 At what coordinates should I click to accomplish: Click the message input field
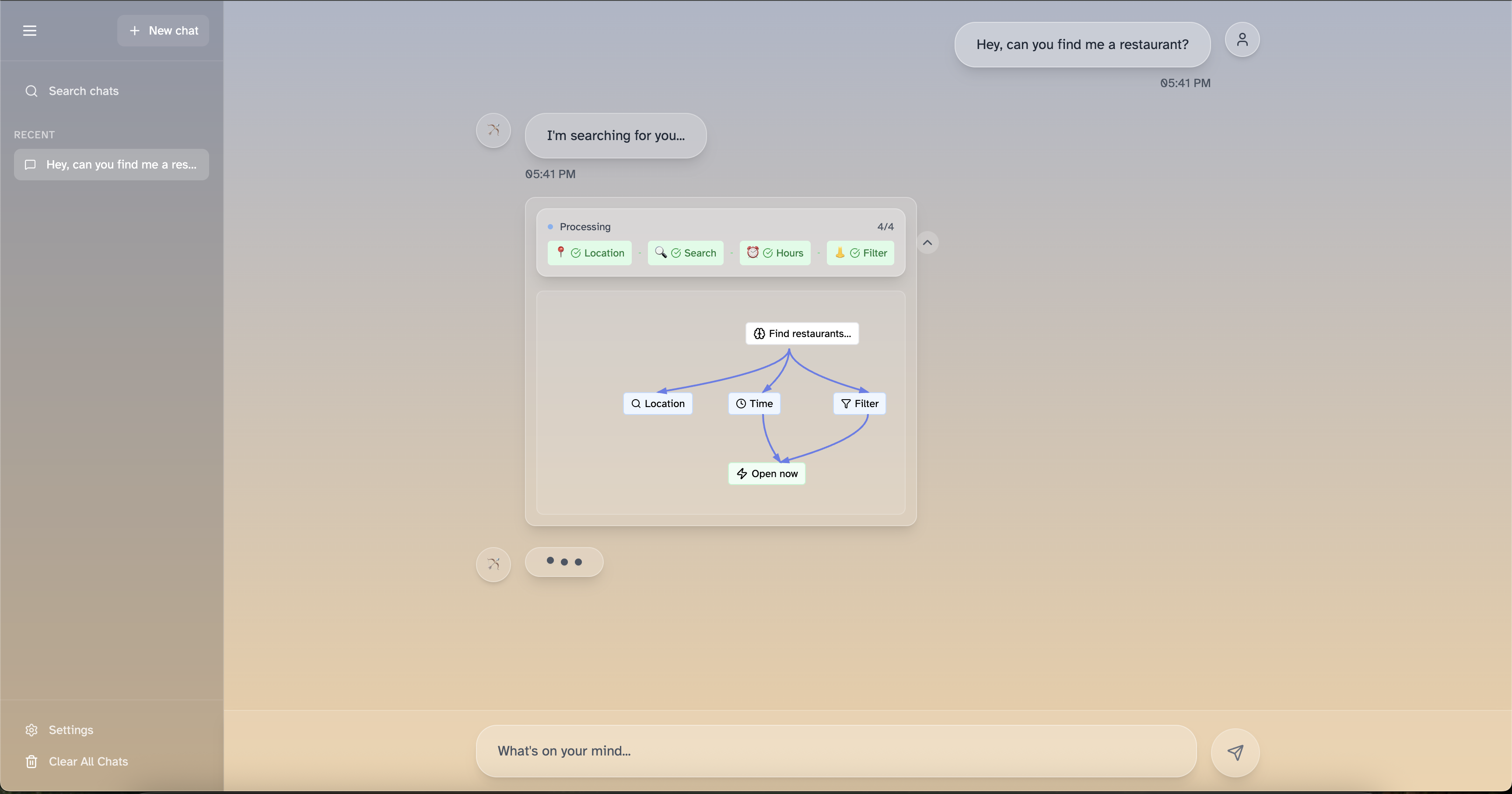pos(836,751)
